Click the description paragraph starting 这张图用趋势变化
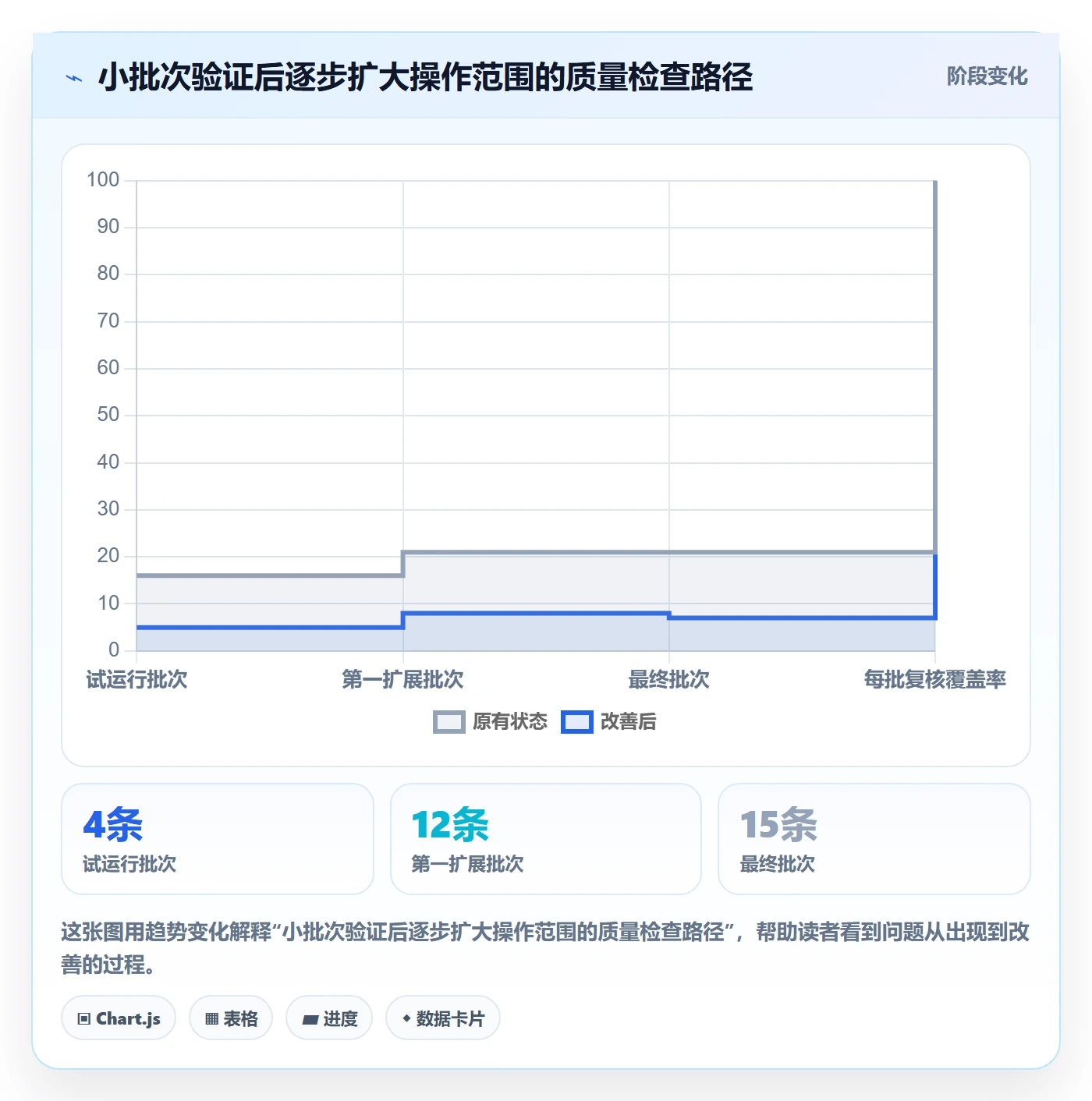Screen dimensions: 1092x1101 [545, 948]
